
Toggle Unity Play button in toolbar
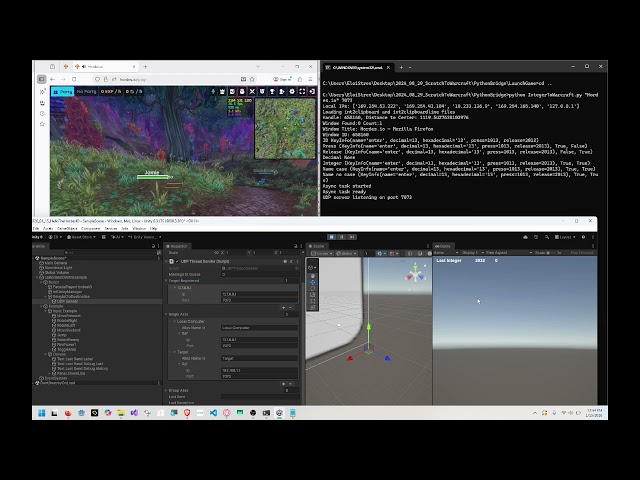pos(331,237)
